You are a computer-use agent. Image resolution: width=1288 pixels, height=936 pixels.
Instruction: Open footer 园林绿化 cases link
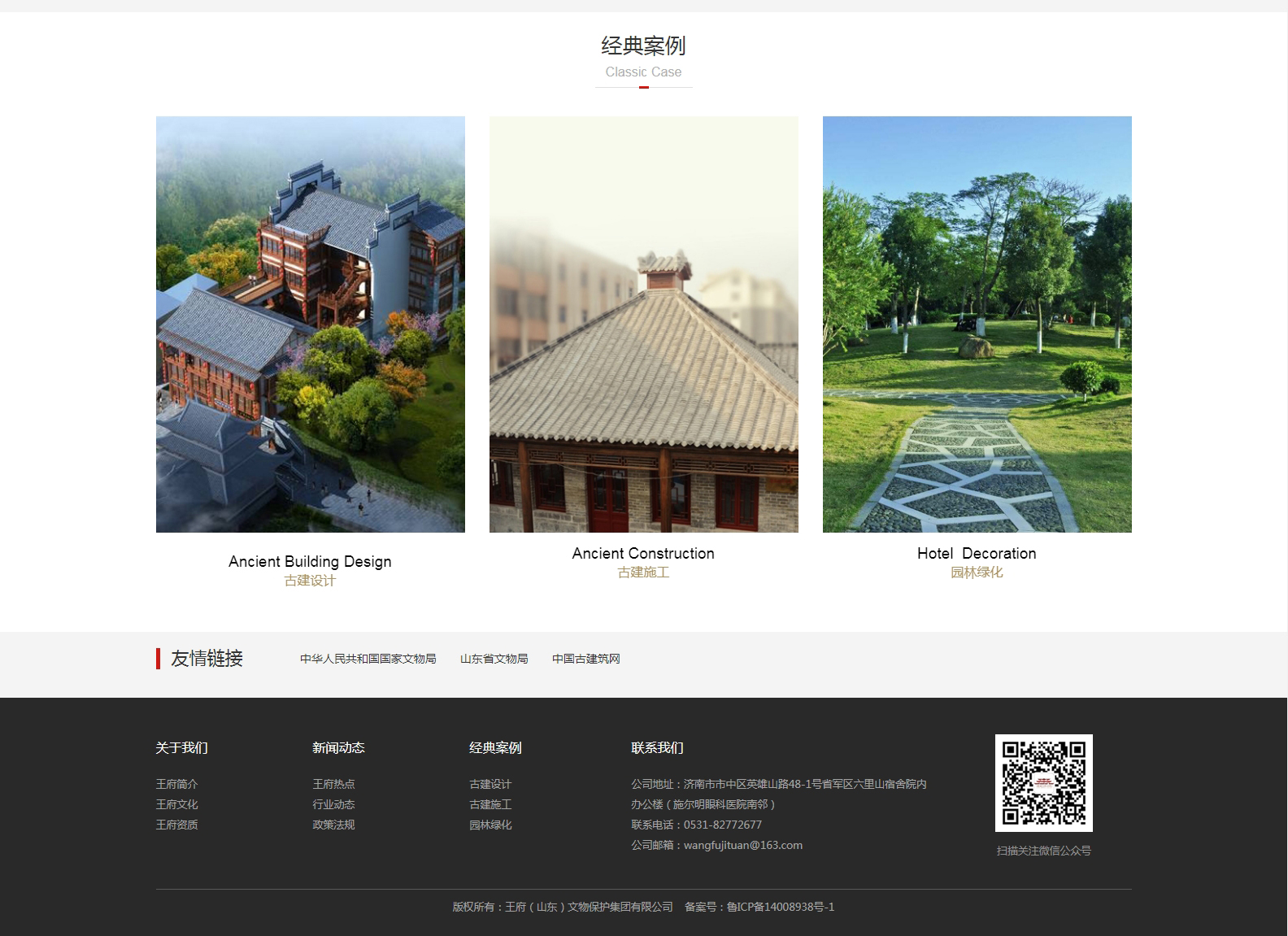(490, 825)
